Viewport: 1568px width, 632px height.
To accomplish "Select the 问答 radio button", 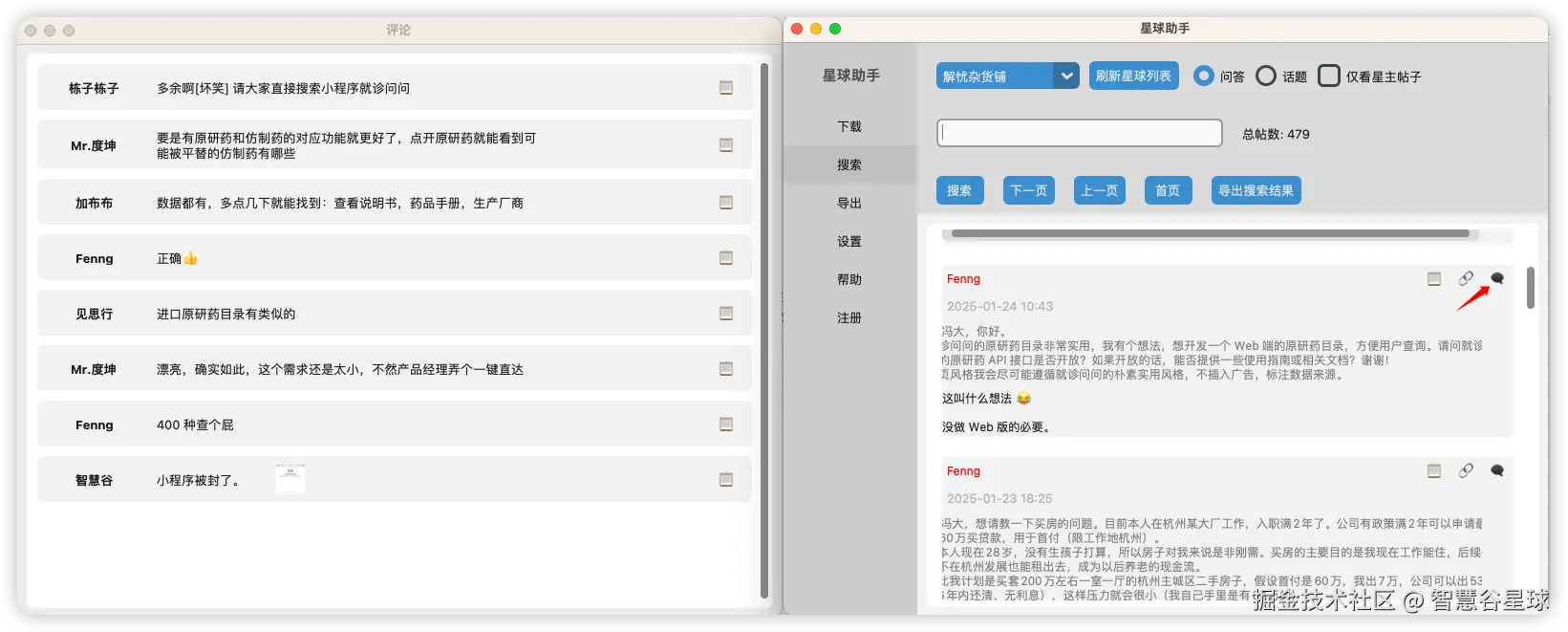I will [1204, 76].
